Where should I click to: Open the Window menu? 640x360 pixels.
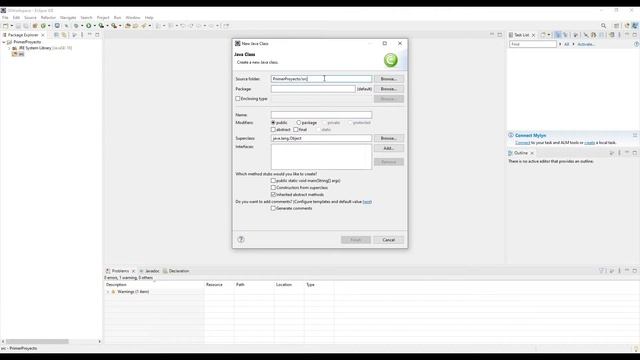[x=133, y=18]
